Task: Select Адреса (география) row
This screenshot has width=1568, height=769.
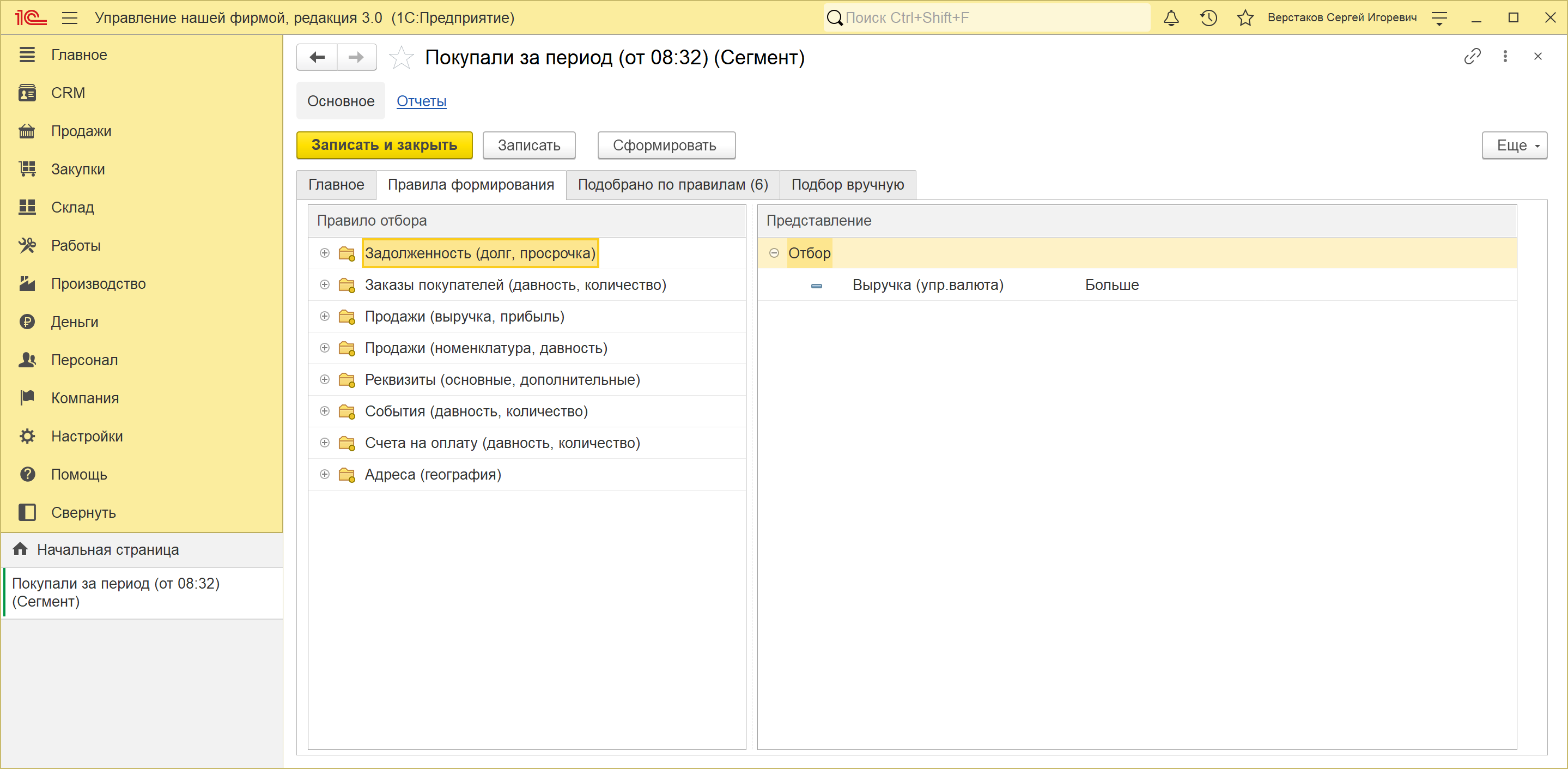Action: tap(526, 475)
